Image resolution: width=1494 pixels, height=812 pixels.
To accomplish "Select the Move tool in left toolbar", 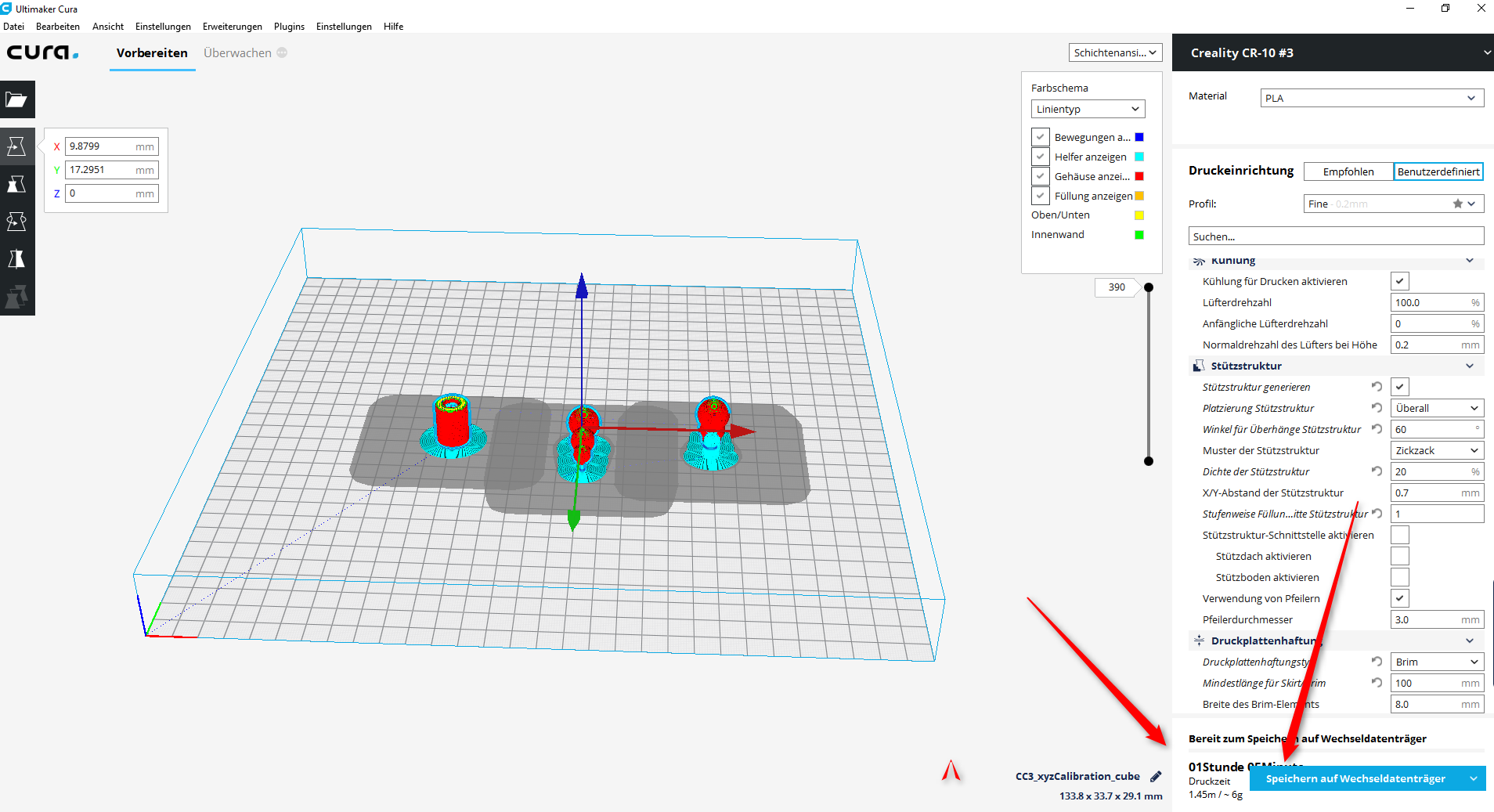I will (17, 146).
